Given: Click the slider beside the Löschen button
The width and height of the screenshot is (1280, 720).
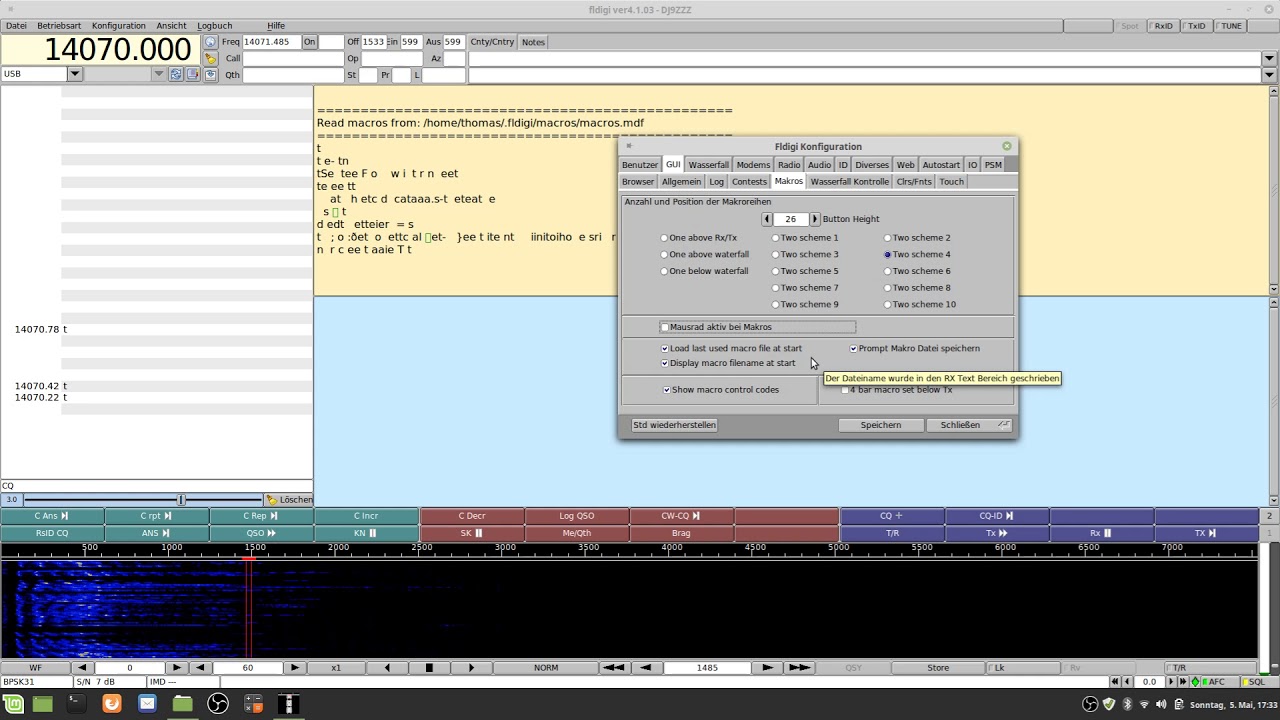Looking at the screenshot, I should 143,499.
